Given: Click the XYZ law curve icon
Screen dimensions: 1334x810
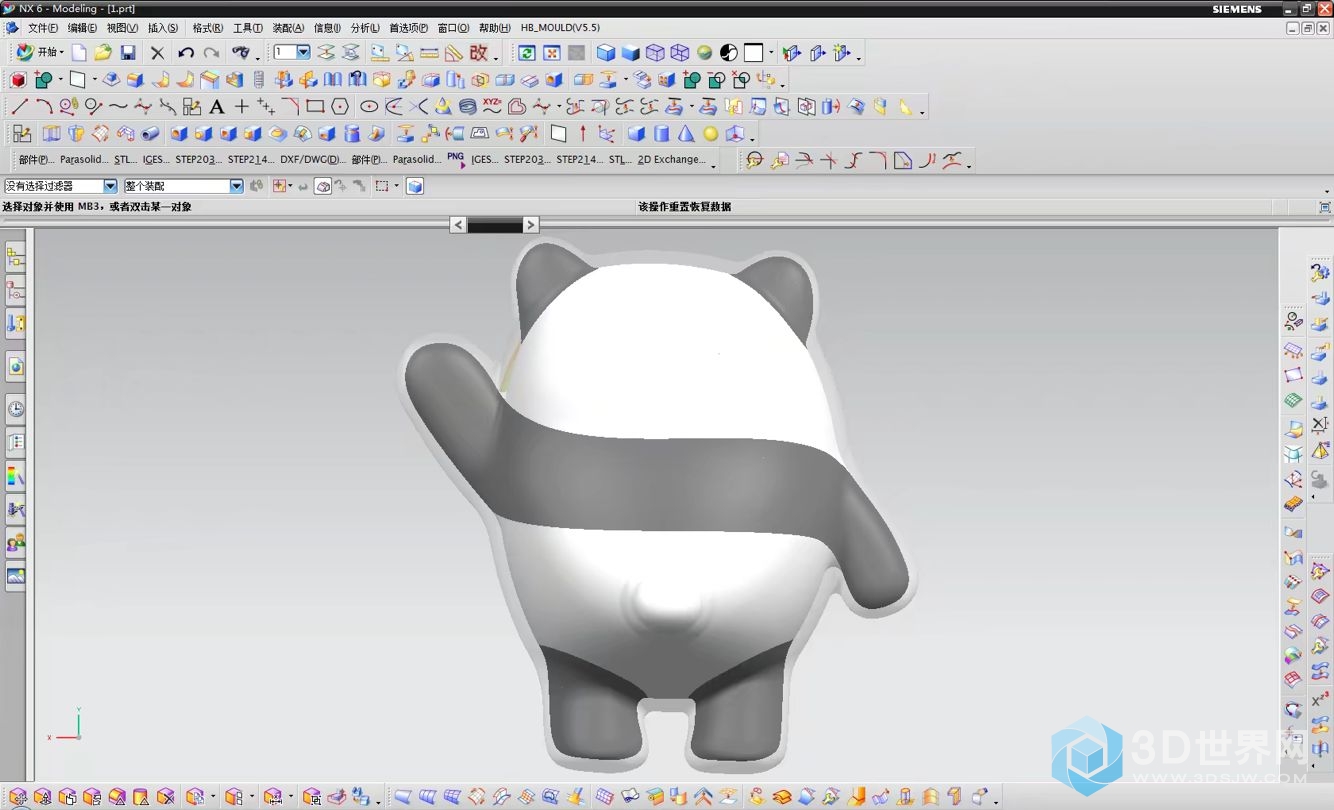Looking at the screenshot, I should click(492, 104).
